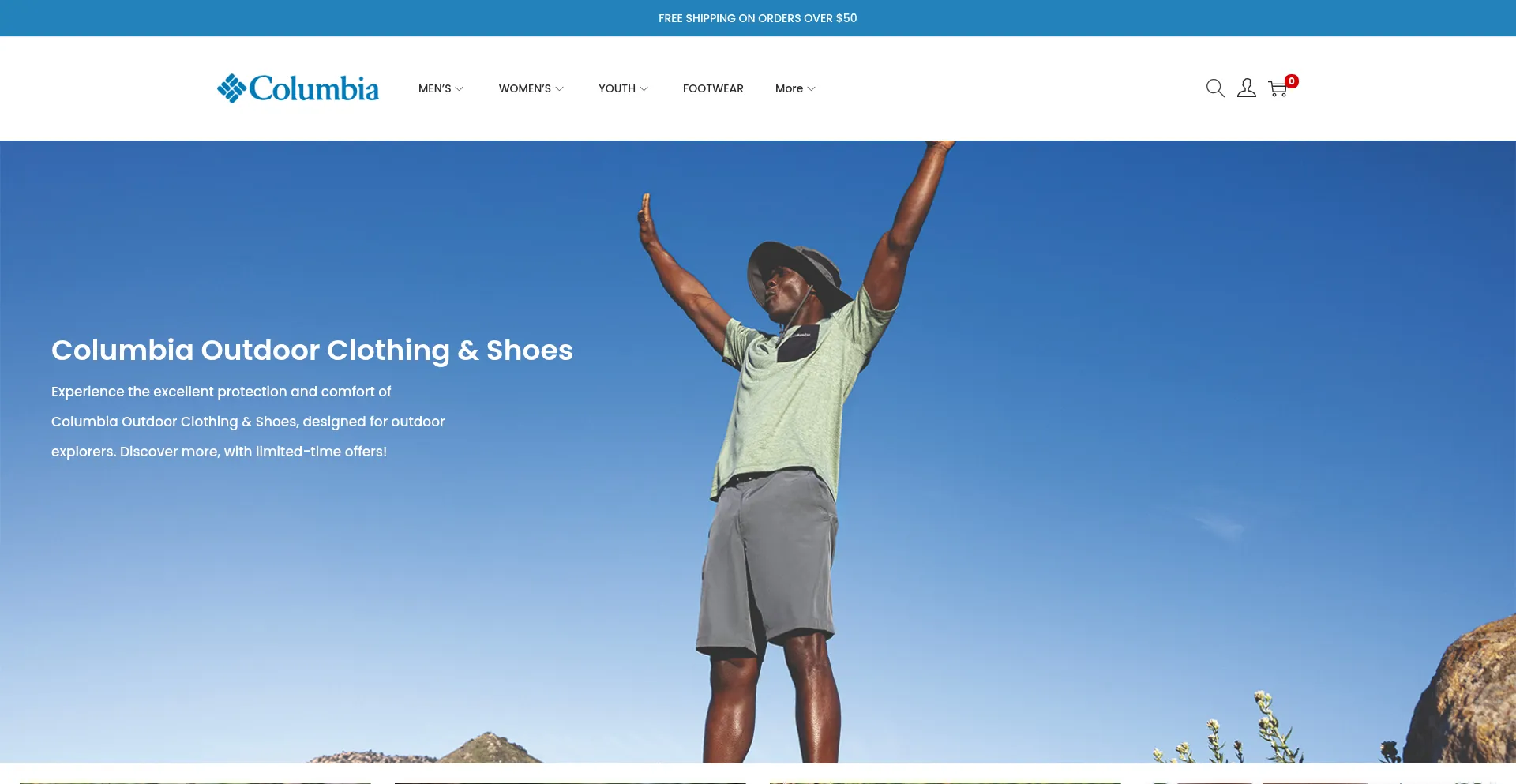The image size is (1516, 784).
Task: Click the hero banner description paragraph
Action: tap(248, 422)
